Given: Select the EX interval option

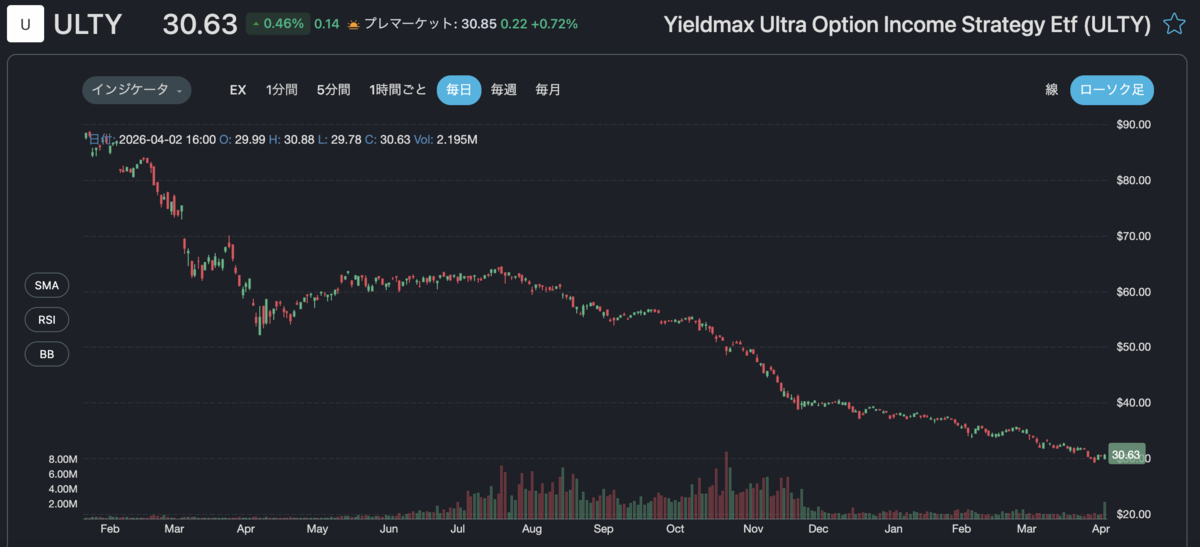Looking at the screenshot, I should coord(238,90).
